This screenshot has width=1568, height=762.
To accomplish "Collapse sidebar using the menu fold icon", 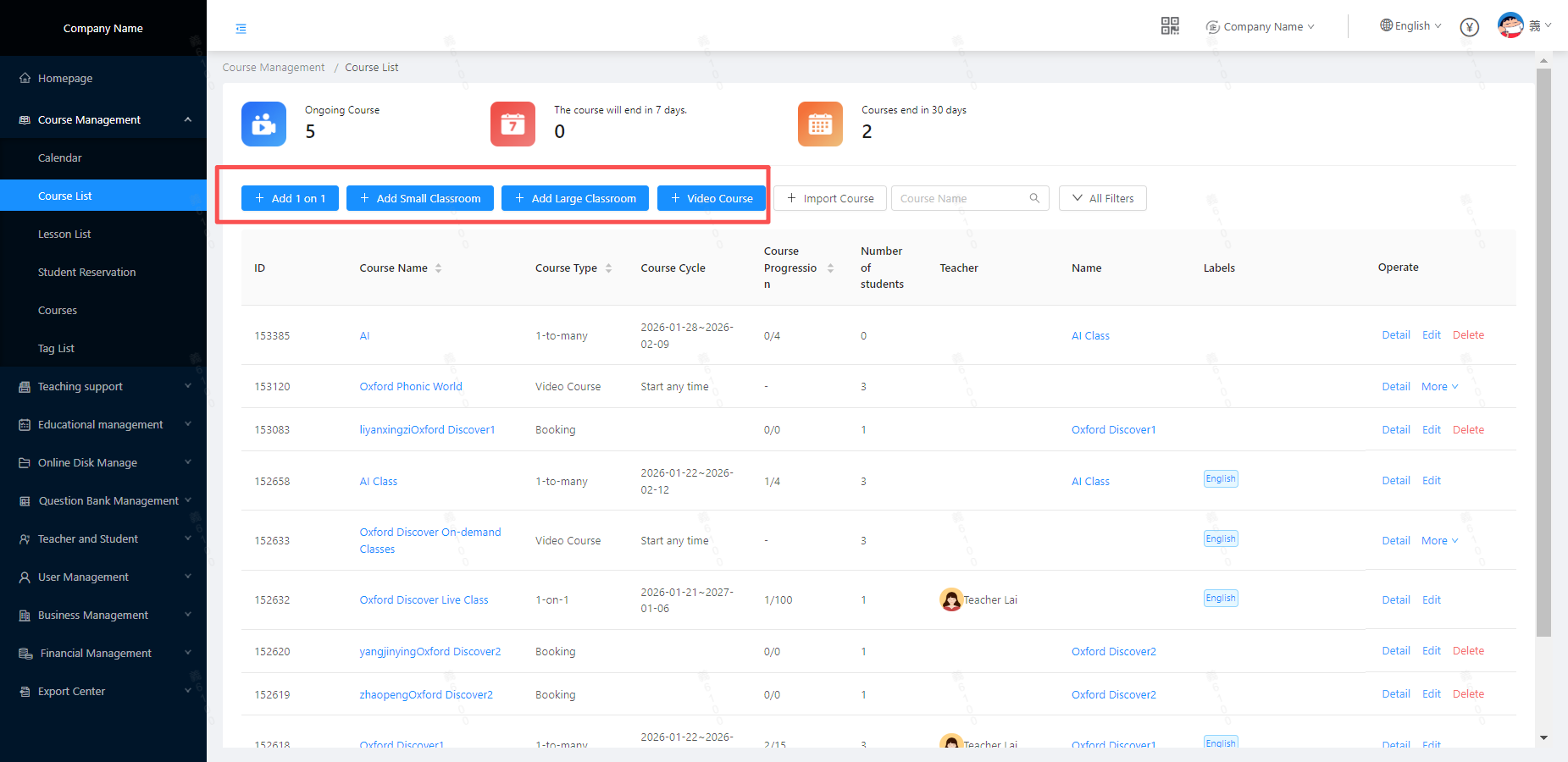I will [x=241, y=29].
